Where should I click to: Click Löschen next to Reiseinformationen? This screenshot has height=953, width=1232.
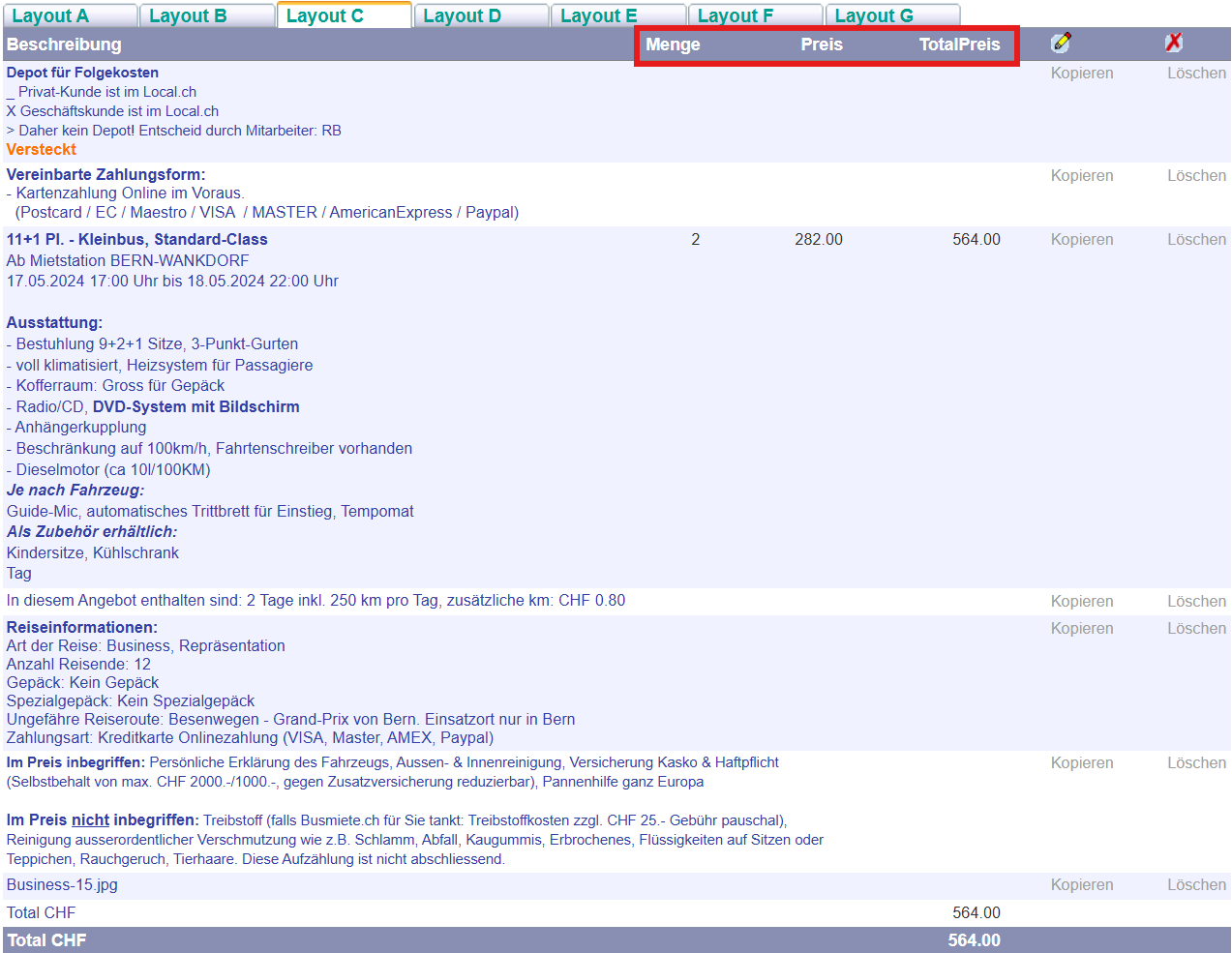pos(1196,629)
